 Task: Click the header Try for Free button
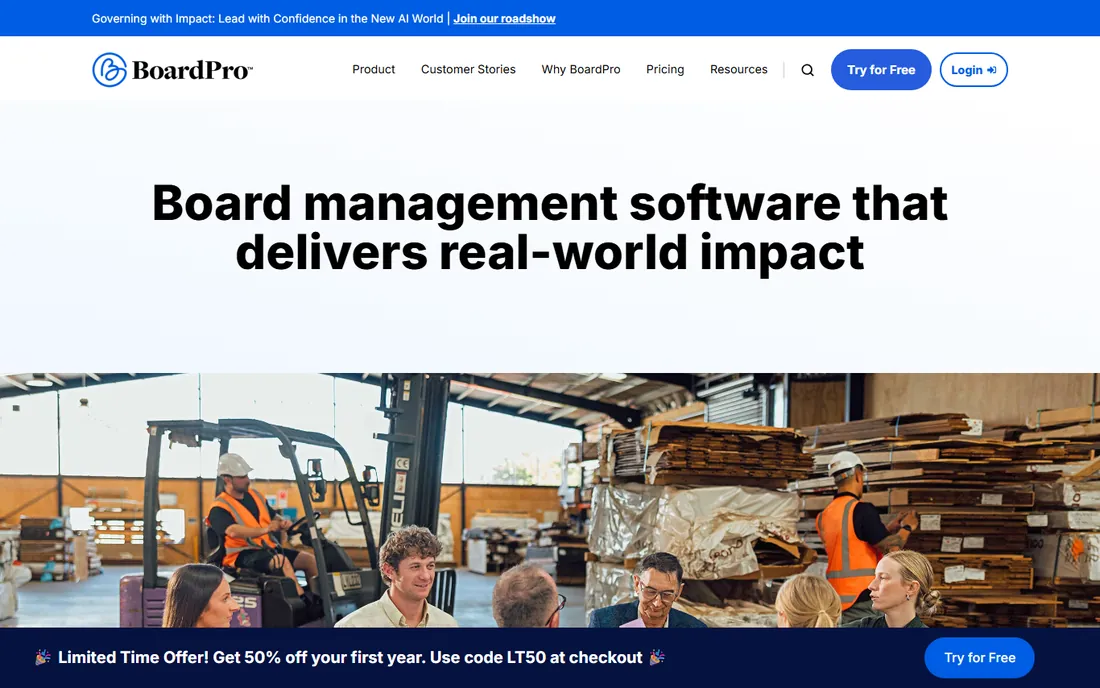[x=881, y=69]
